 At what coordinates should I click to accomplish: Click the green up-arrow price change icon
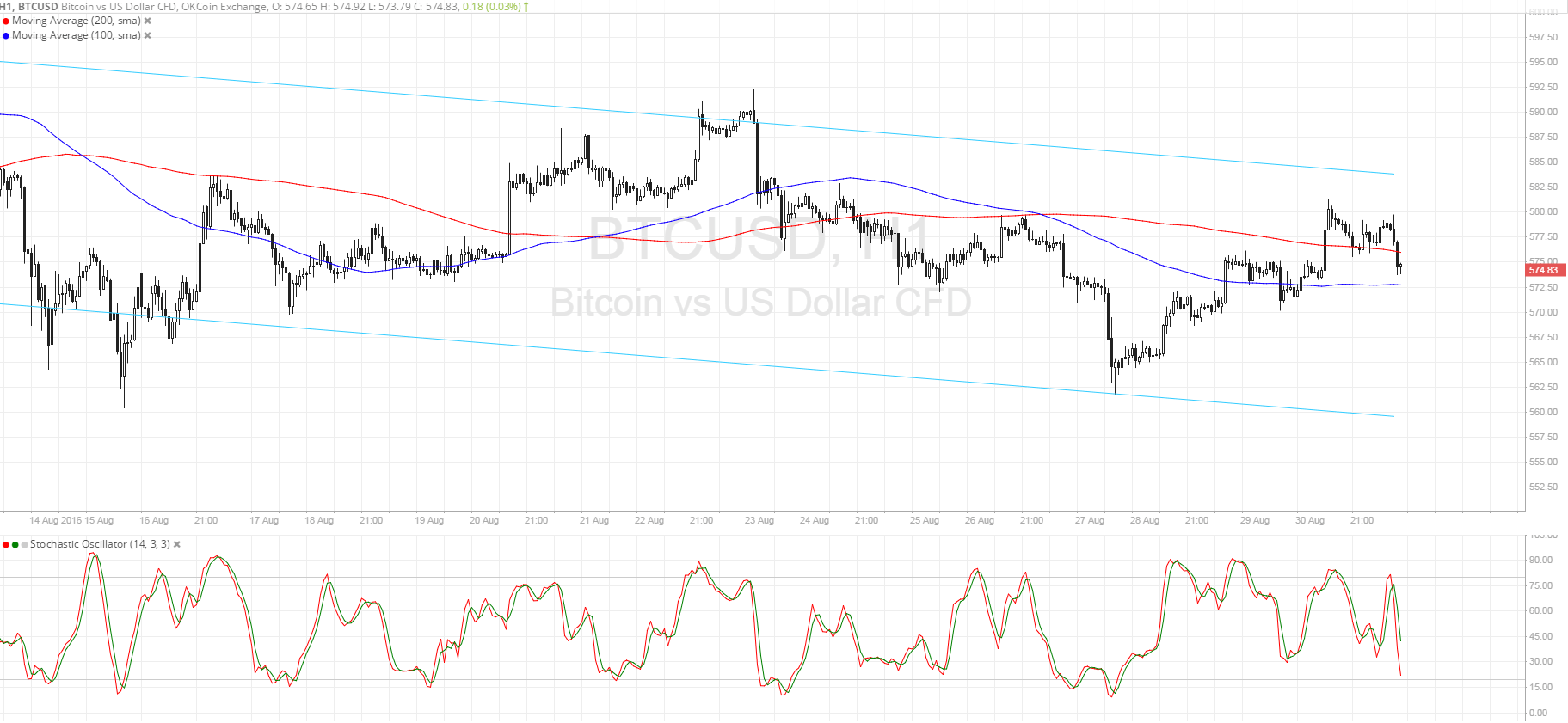[526, 6]
